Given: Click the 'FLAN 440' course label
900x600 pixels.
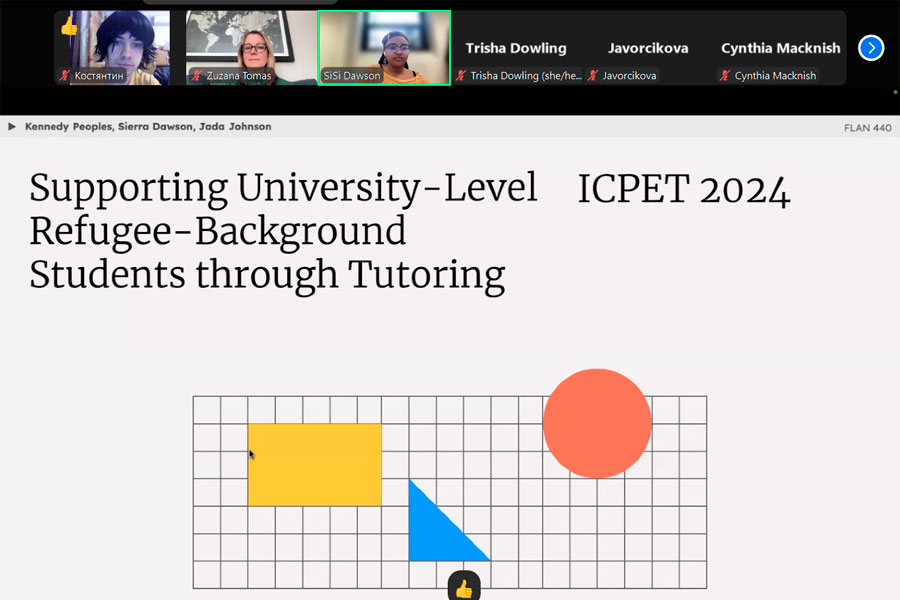Looking at the screenshot, I should tap(867, 127).
